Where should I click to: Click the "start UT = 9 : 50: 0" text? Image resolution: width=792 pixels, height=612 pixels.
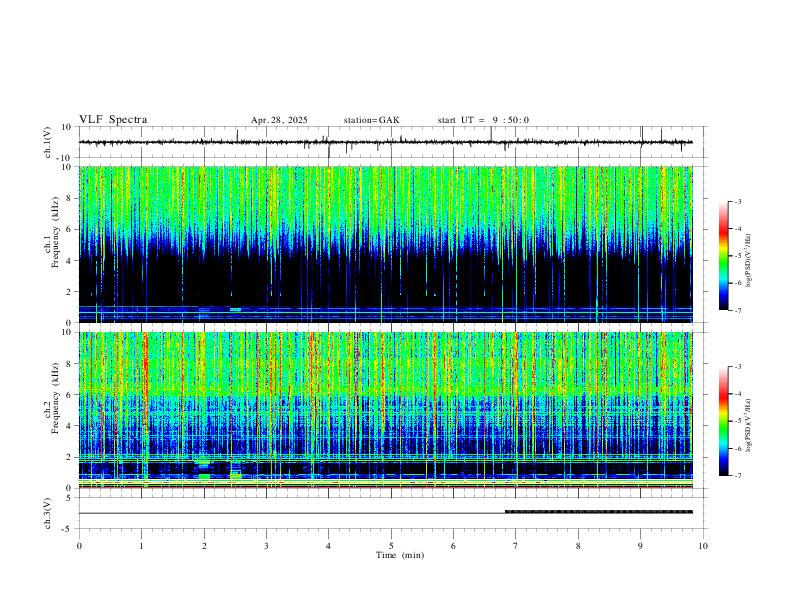[483, 120]
